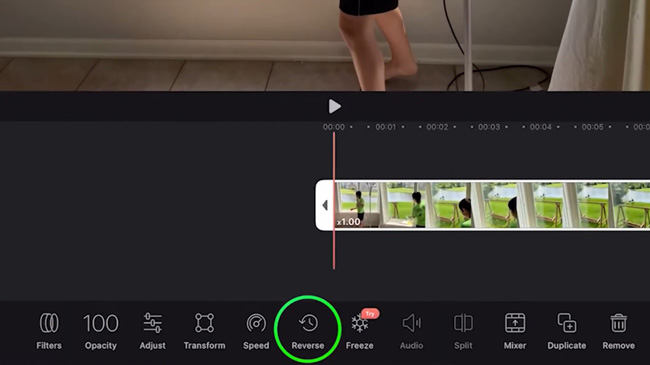Jump to 00:02 on timeline ruler

pyautogui.click(x=437, y=127)
